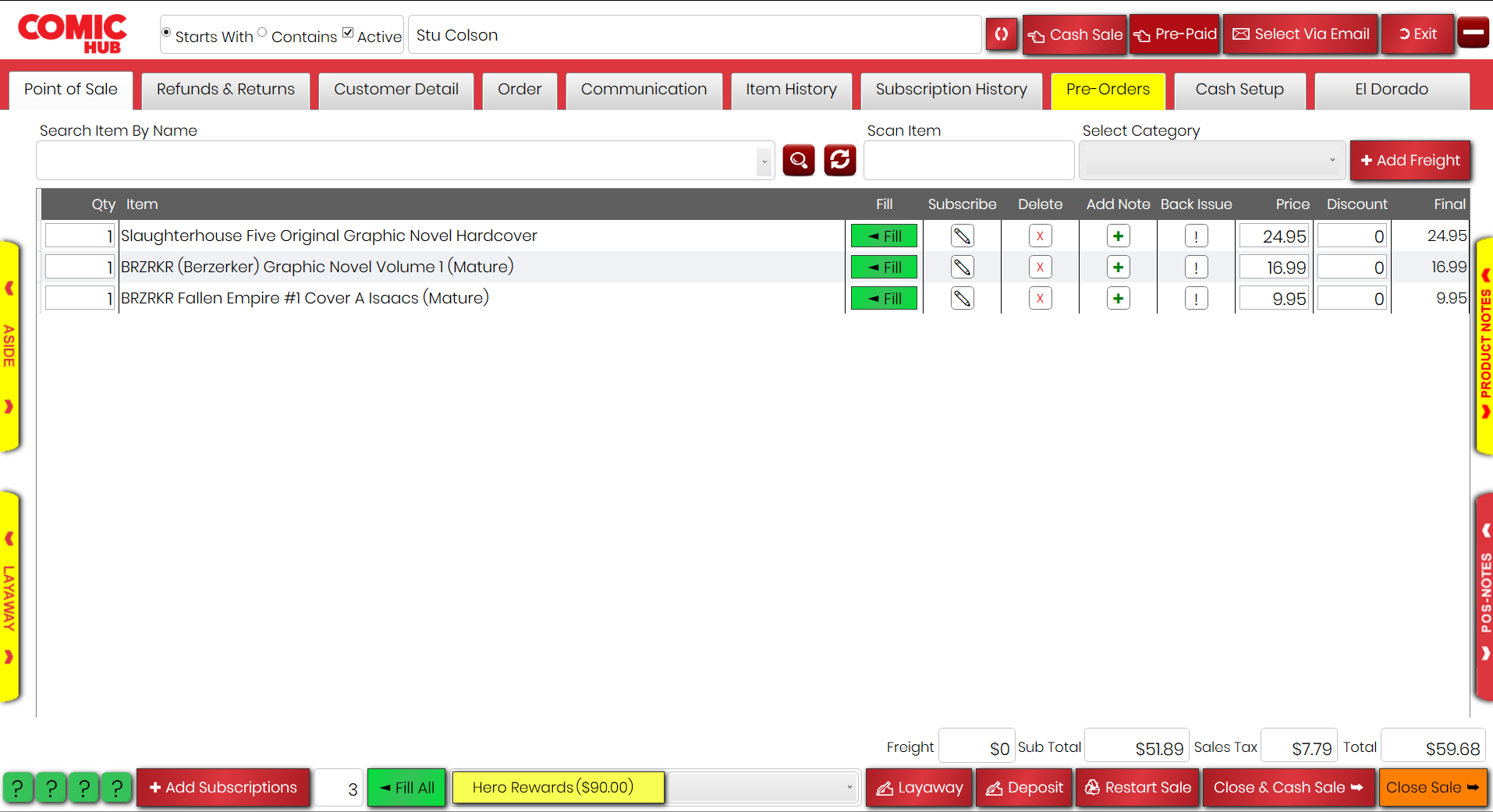Delete the Slaughterhouse Five row
Screen dimensions: 1493x812
point(1040,236)
